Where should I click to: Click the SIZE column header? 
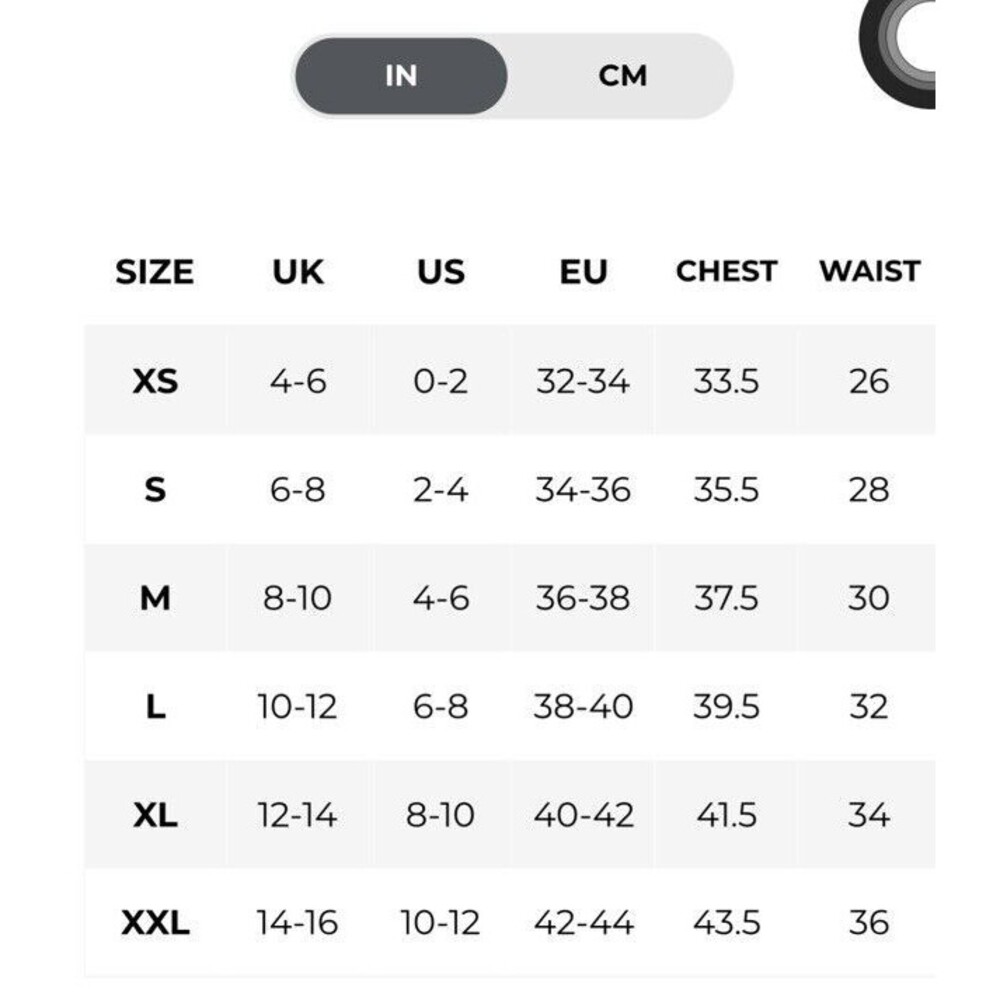154,272
